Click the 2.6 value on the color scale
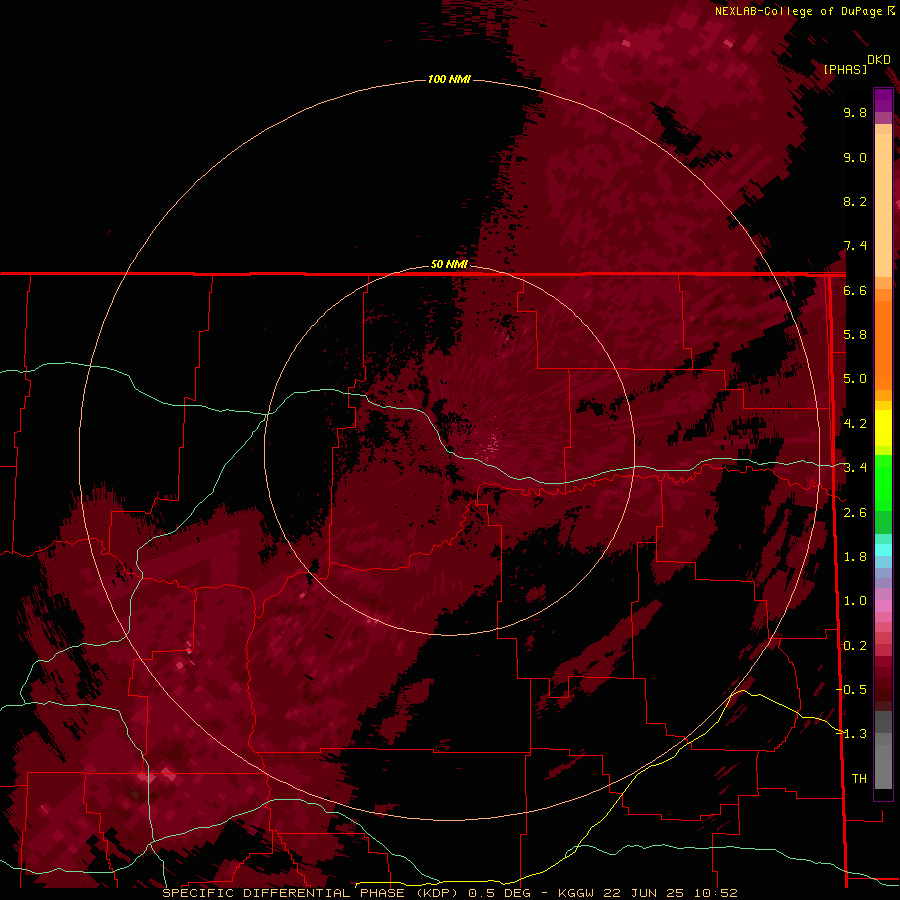Viewport: 900px width, 900px height. click(855, 513)
